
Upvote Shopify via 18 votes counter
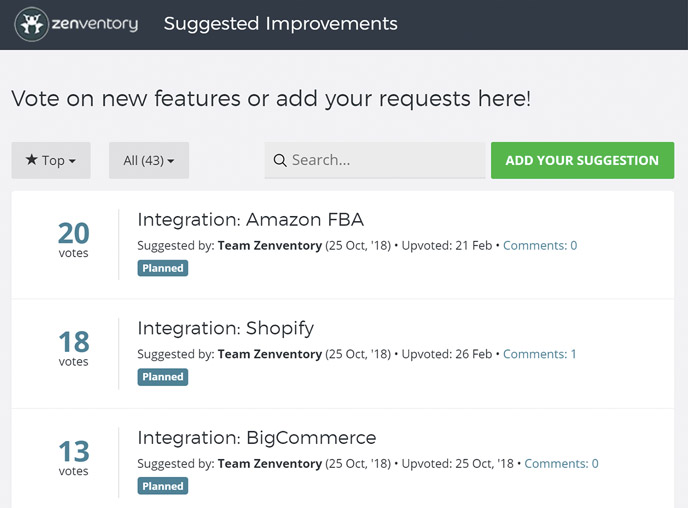74,348
